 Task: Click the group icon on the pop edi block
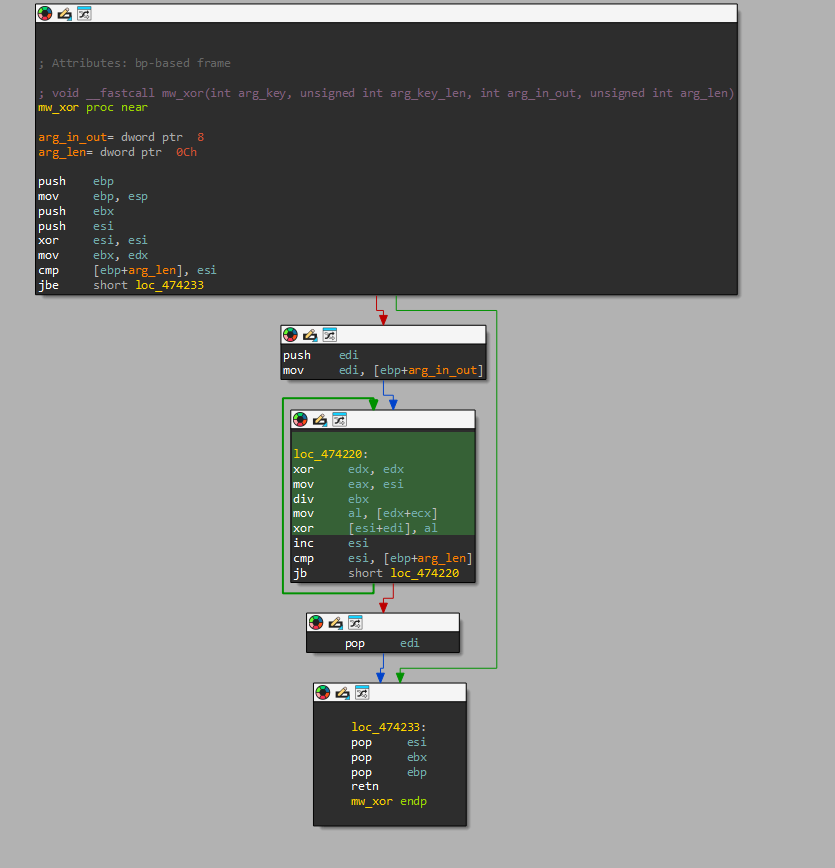pos(355,622)
